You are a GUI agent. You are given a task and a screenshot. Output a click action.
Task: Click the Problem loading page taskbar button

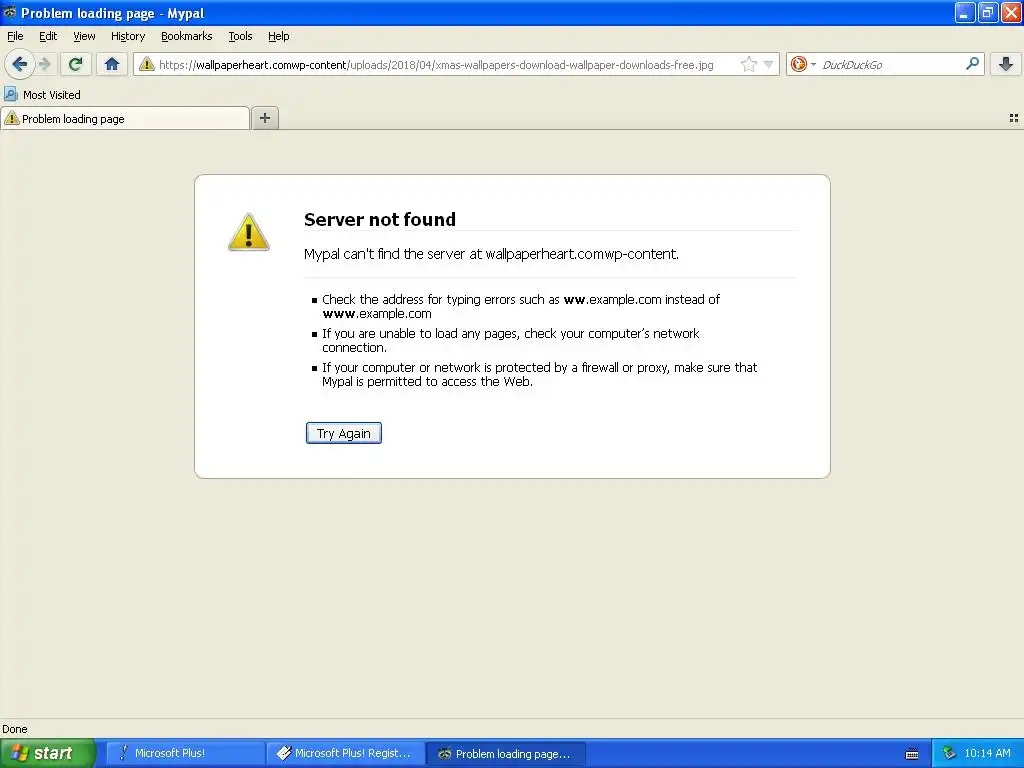click(506, 754)
